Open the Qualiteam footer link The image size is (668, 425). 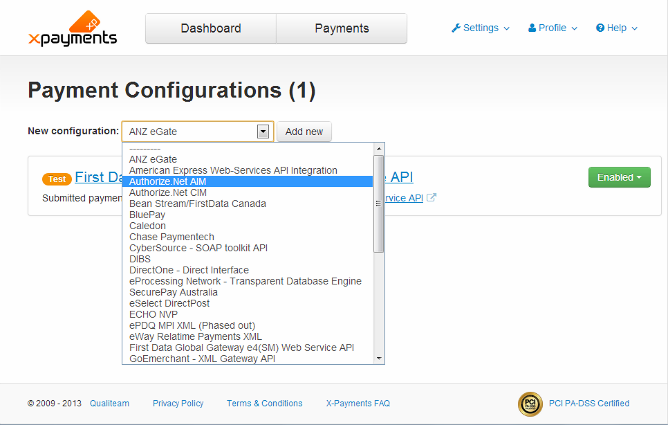click(x=109, y=403)
